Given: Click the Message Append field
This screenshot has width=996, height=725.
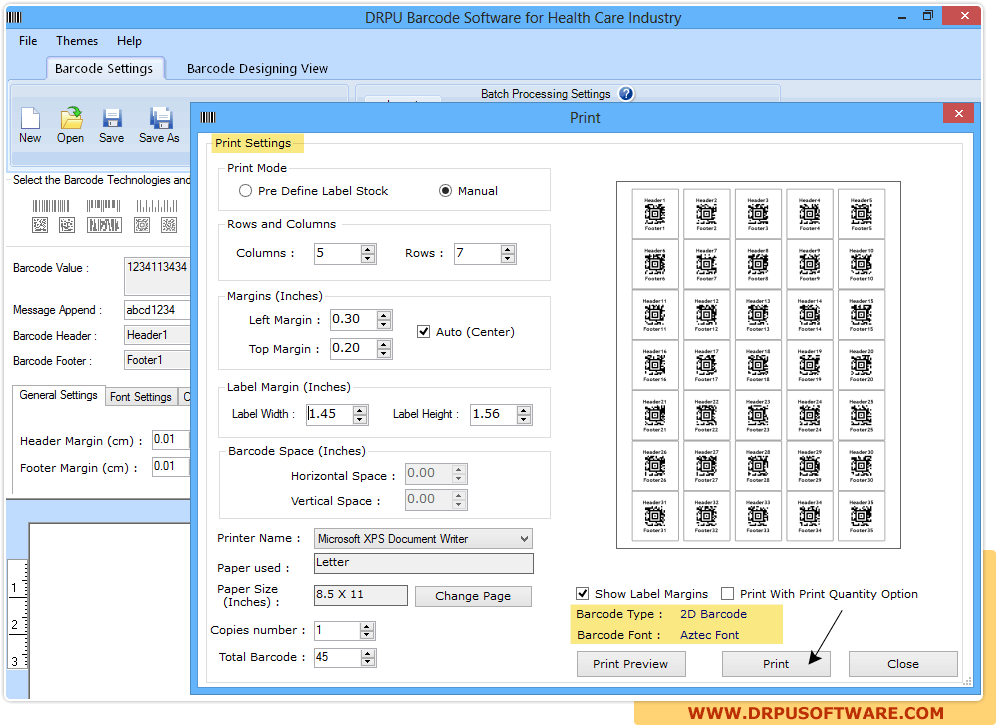Looking at the screenshot, I should pyautogui.click(x=158, y=310).
